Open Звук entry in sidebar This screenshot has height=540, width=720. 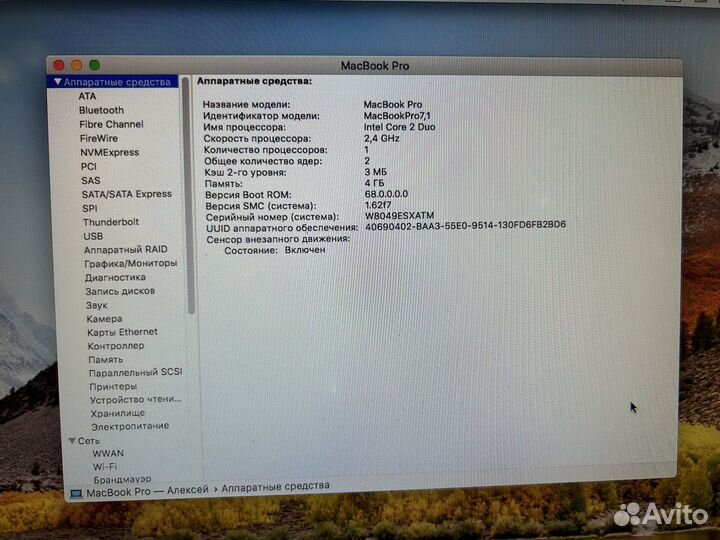tap(96, 305)
